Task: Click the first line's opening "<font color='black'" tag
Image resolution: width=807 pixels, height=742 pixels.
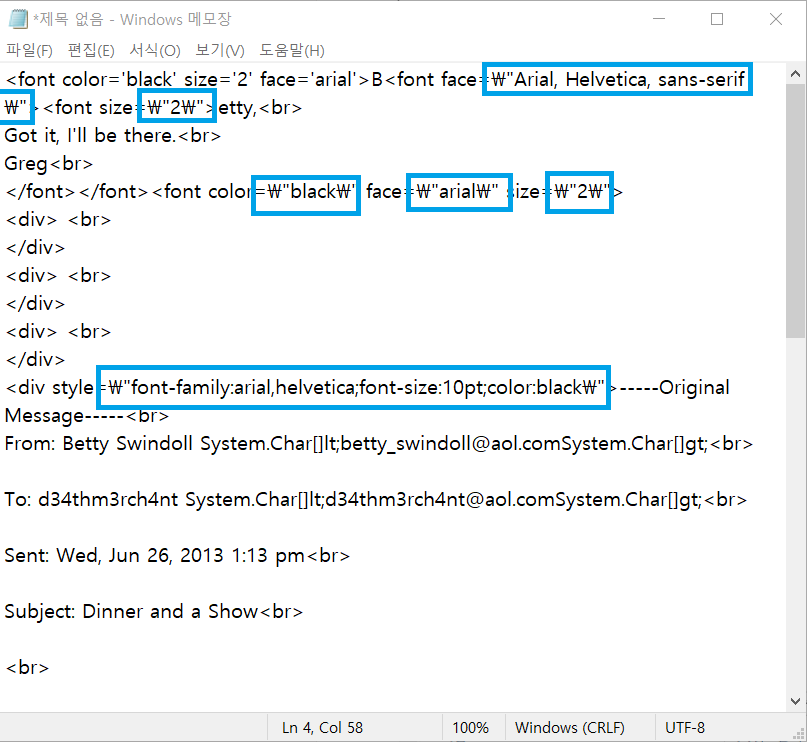Action: [x=91, y=80]
